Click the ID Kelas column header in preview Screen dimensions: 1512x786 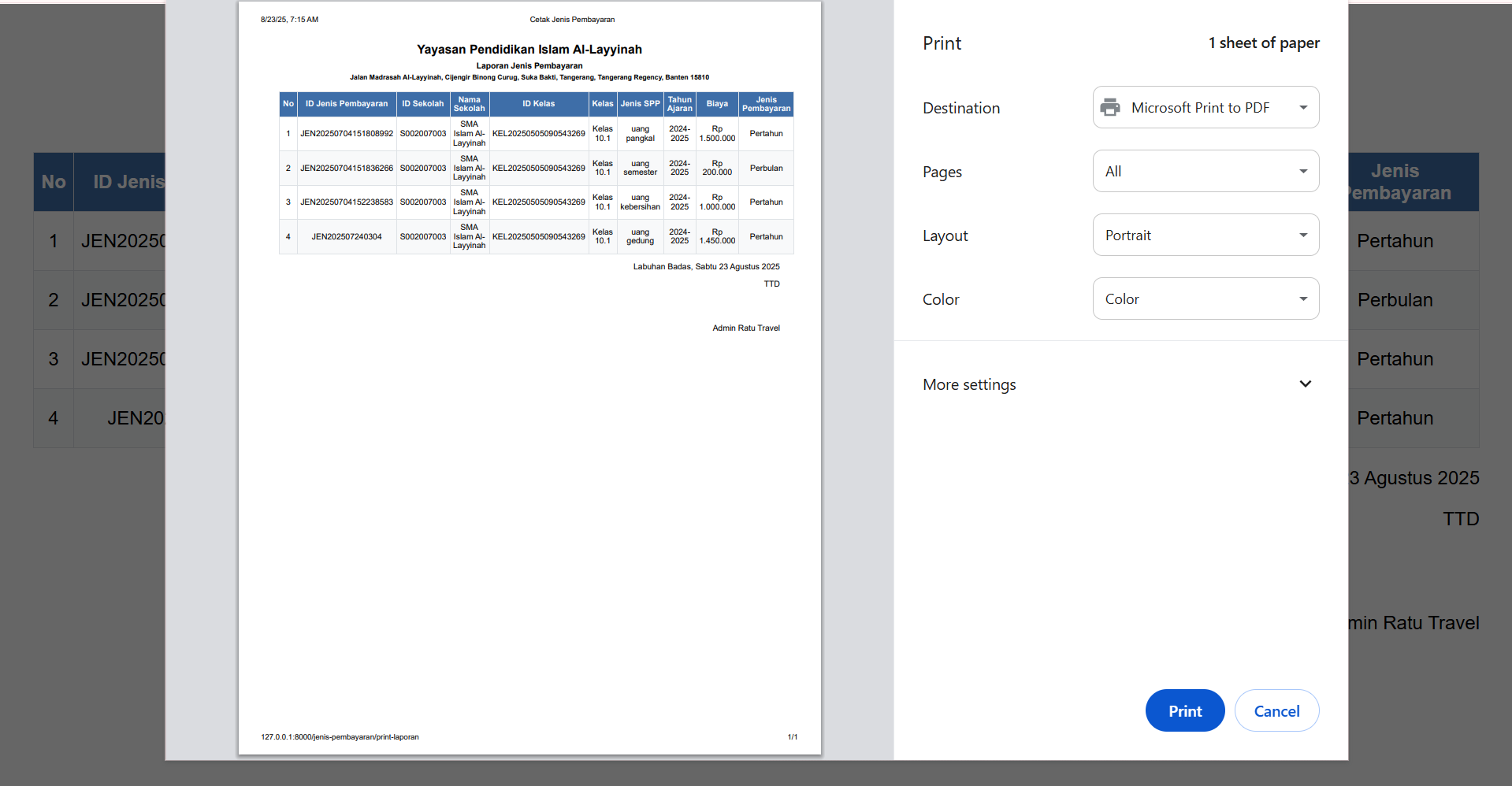click(538, 104)
